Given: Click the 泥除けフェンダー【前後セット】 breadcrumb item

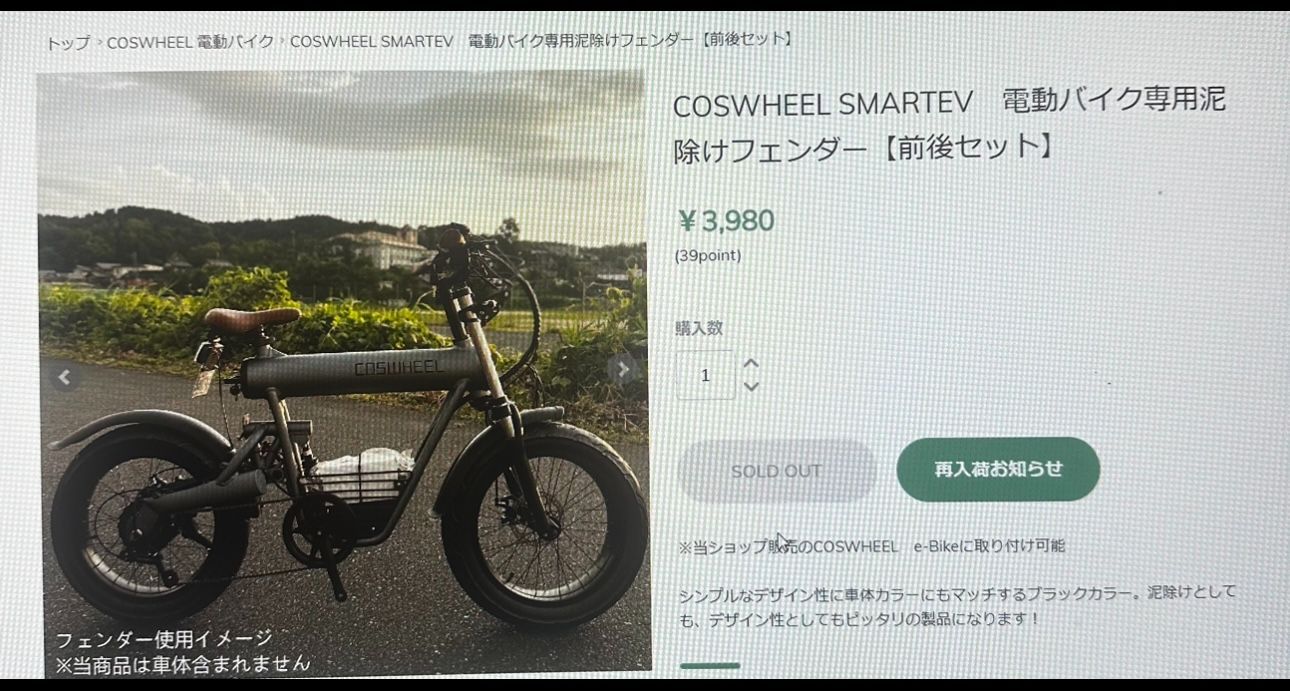Looking at the screenshot, I should click(x=542, y=40).
